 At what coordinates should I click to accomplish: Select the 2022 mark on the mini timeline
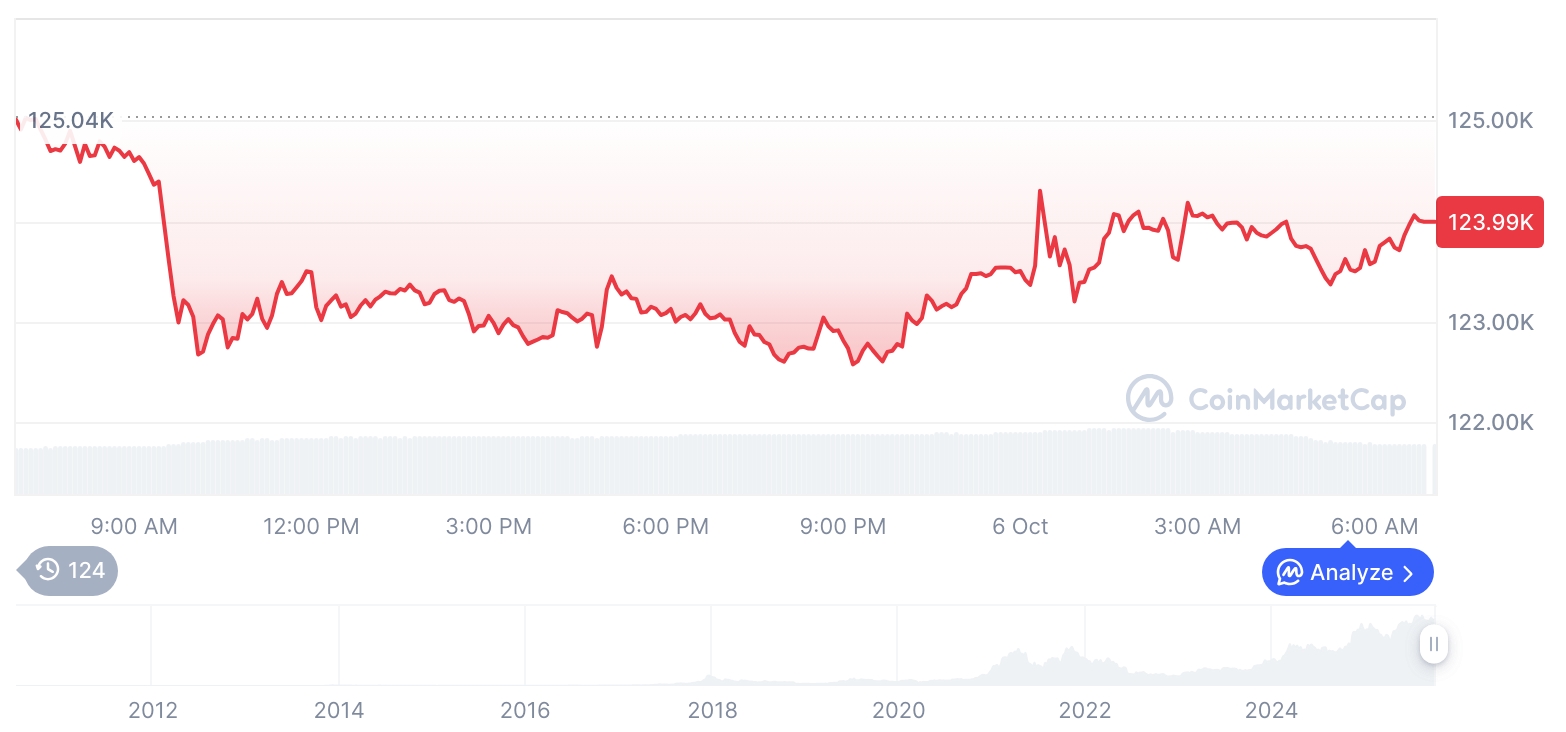point(1085,711)
